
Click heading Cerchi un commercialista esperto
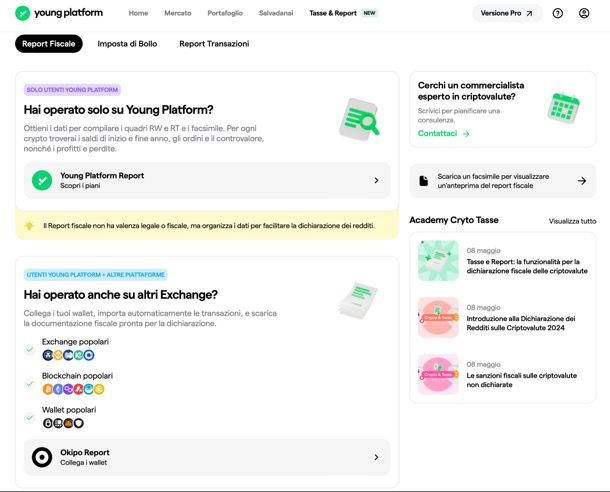(471, 91)
